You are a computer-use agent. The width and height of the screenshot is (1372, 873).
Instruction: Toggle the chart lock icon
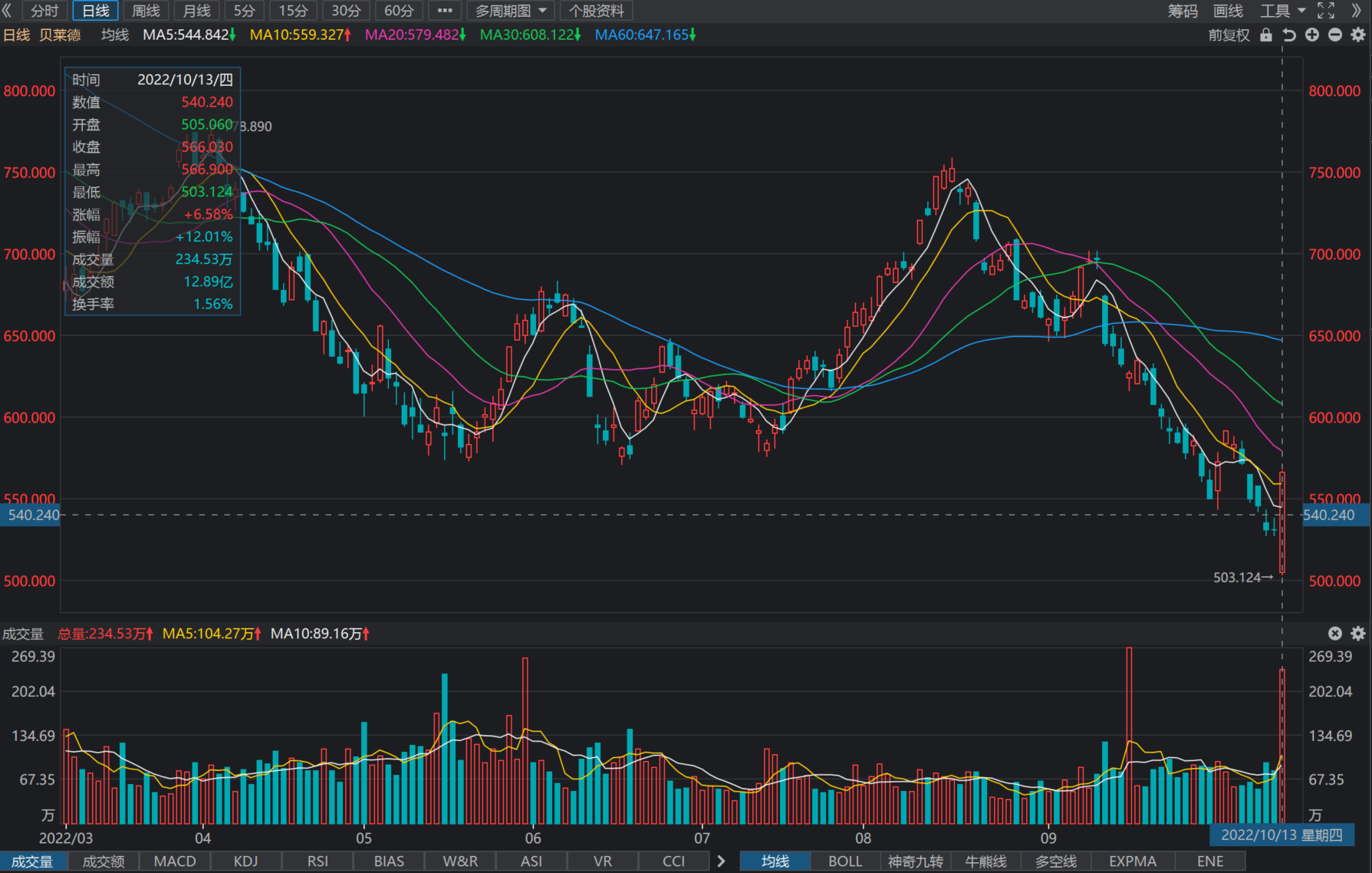coord(1266,35)
